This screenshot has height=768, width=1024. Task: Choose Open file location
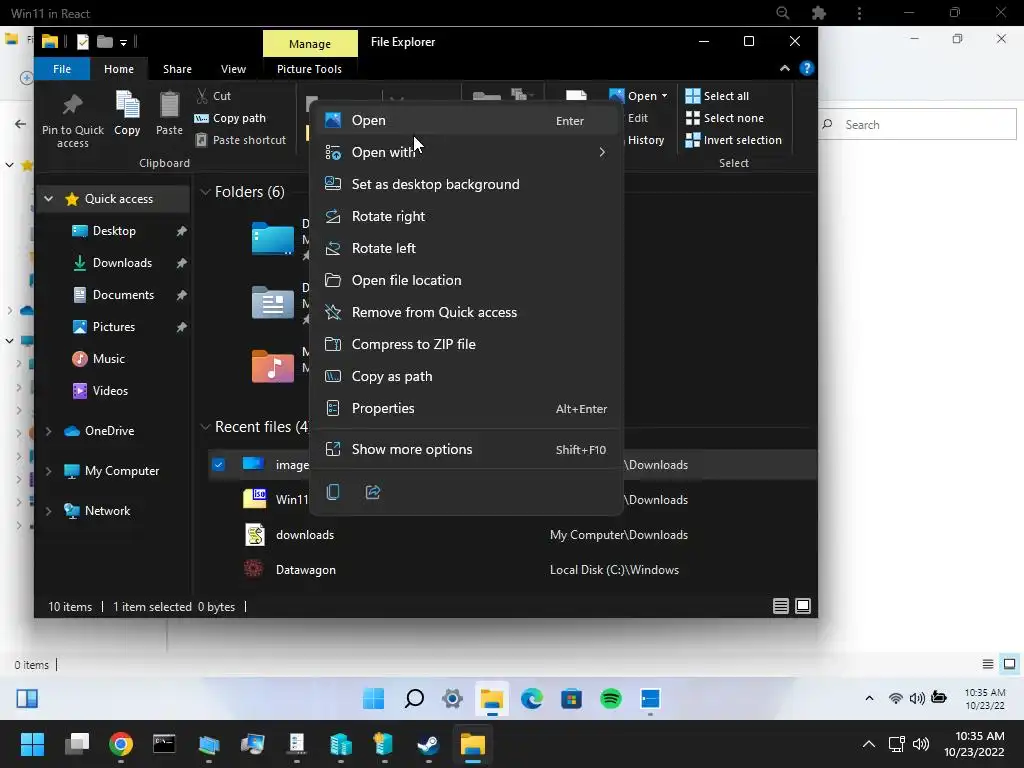point(466,280)
